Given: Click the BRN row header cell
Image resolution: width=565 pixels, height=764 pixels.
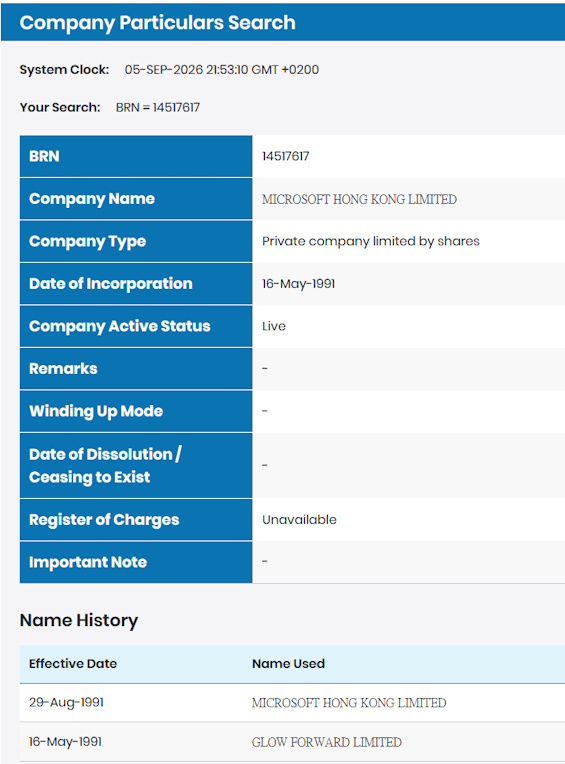Looking at the screenshot, I should coord(136,156).
